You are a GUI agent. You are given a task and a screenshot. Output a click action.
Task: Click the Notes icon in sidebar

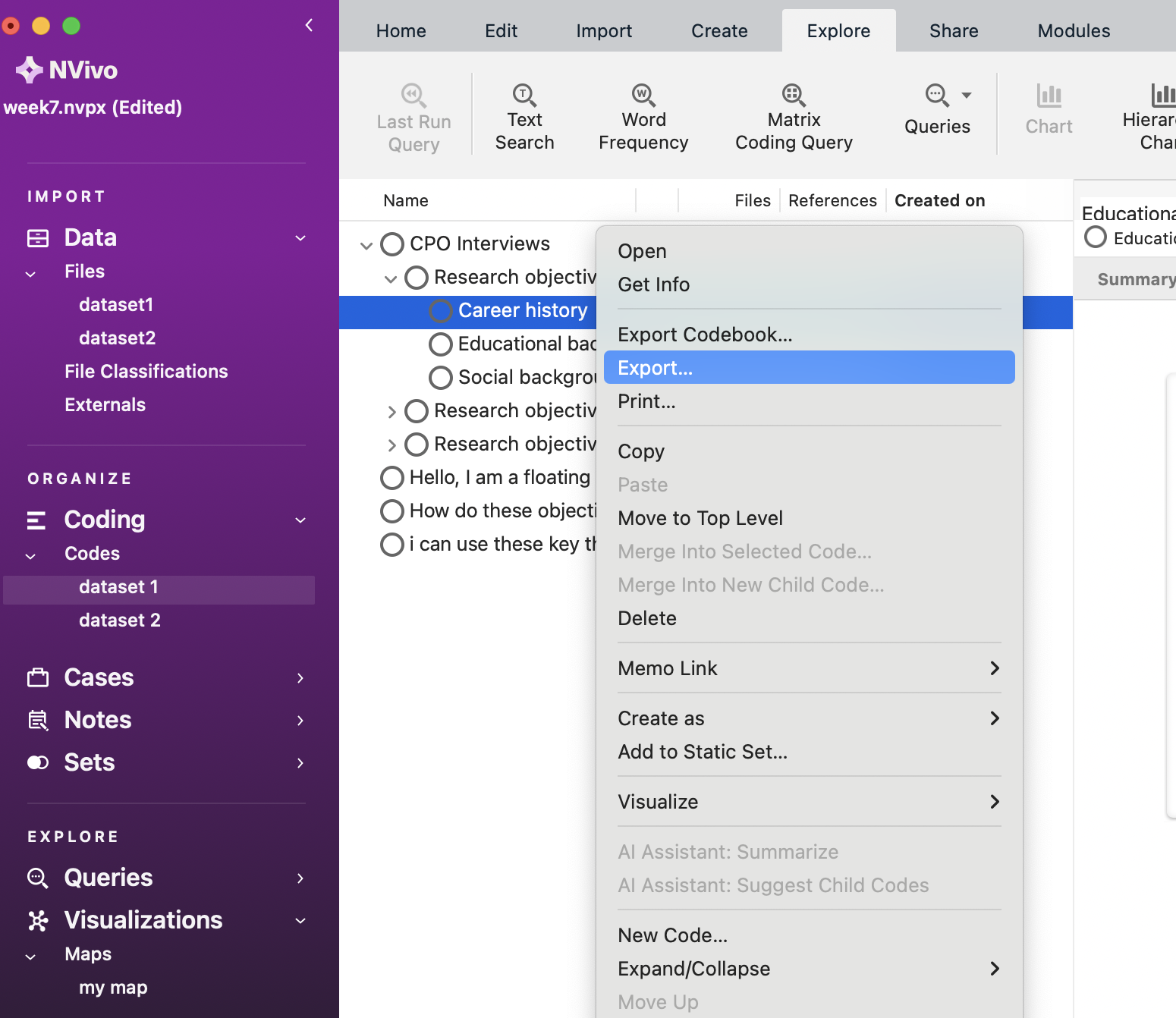click(38, 720)
